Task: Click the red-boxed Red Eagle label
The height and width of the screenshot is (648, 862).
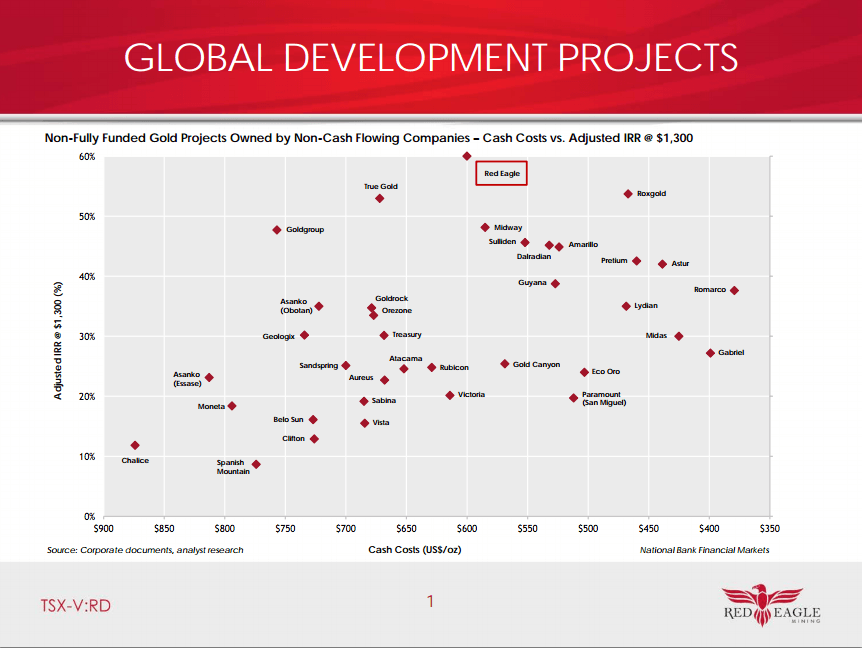Action: click(501, 173)
